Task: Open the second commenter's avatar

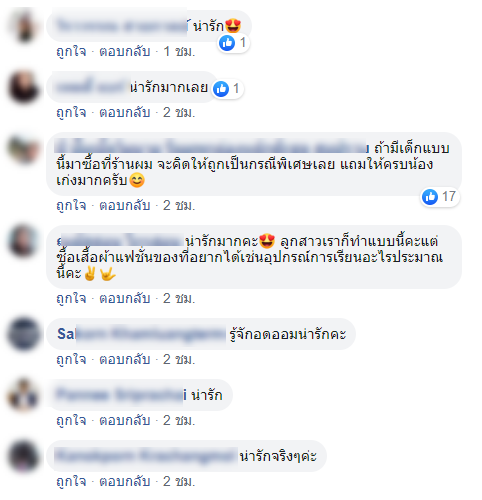Action: [24, 87]
